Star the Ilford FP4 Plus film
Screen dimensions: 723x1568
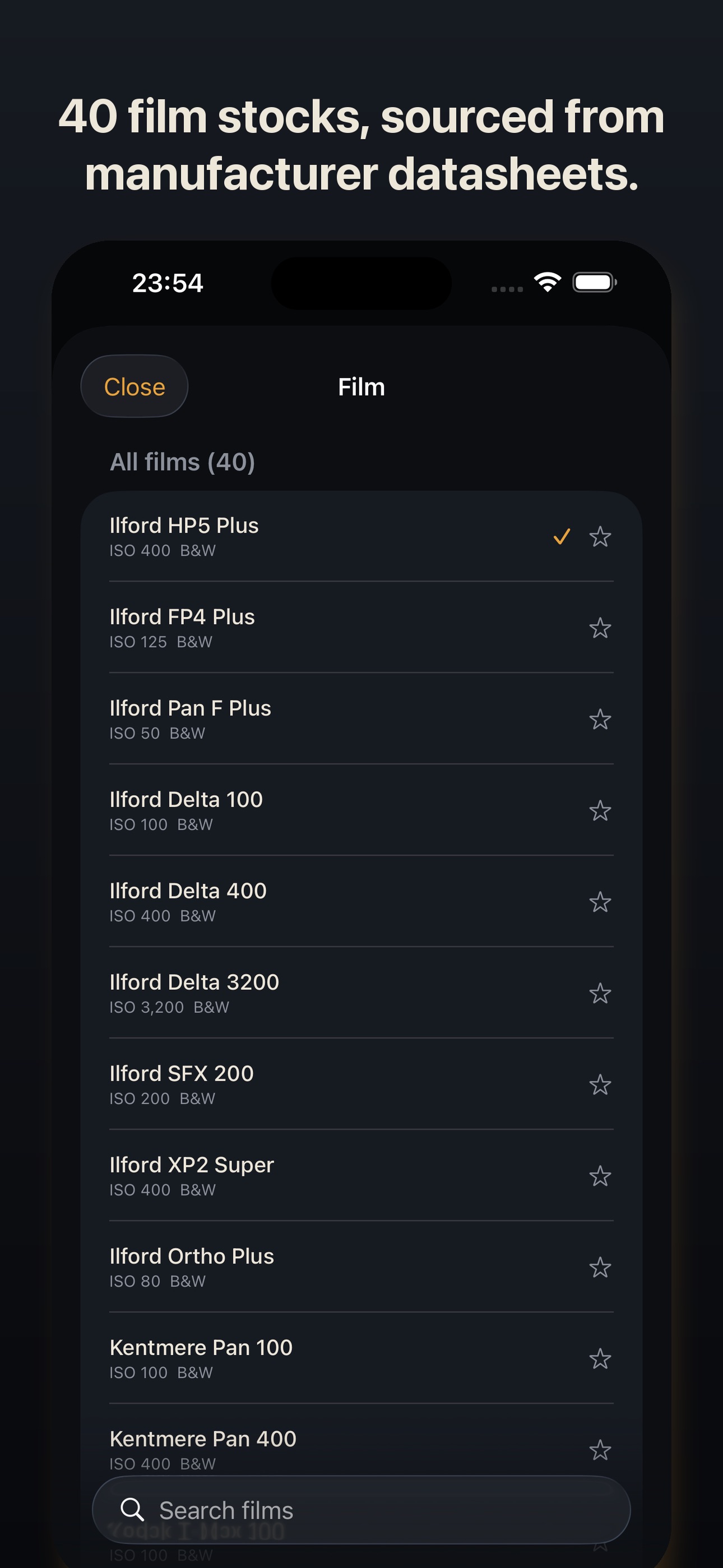point(600,628)
